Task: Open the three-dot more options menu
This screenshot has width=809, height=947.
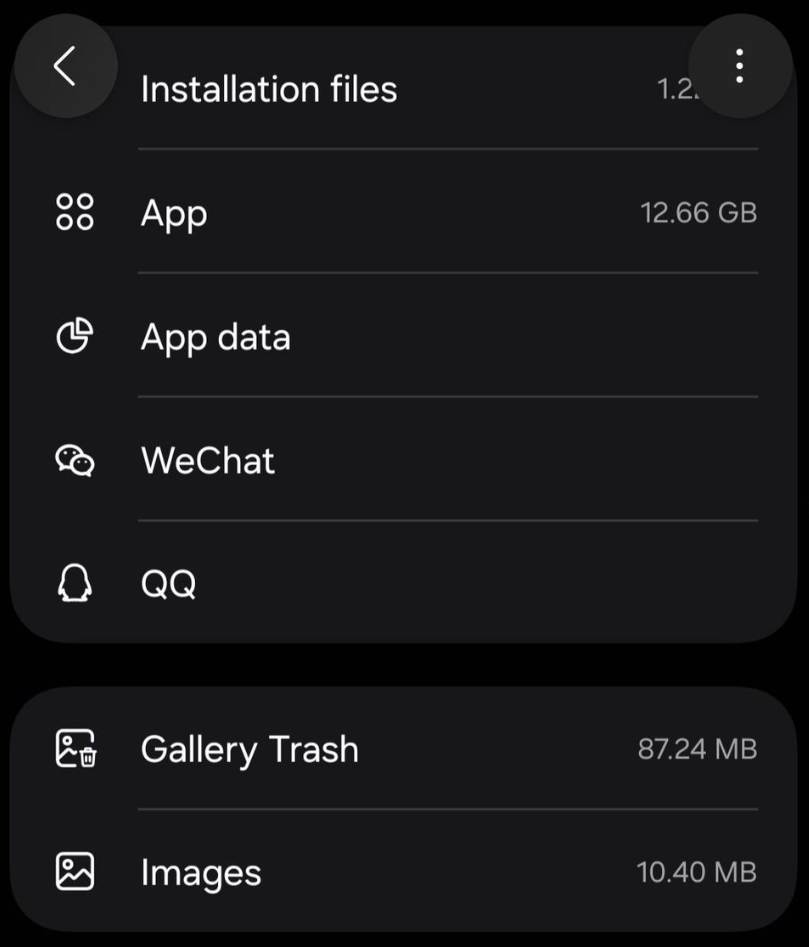Action: 740,66
